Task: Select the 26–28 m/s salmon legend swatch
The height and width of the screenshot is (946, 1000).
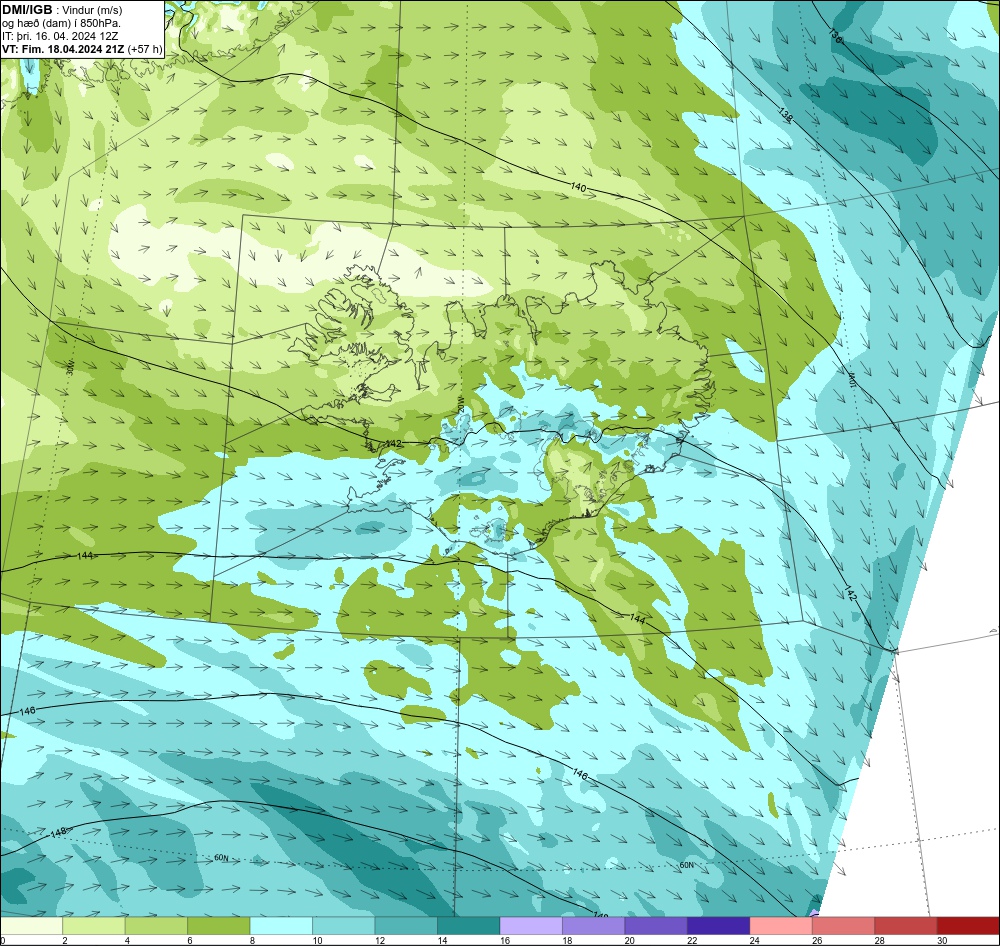Action: tap(844, 926)
